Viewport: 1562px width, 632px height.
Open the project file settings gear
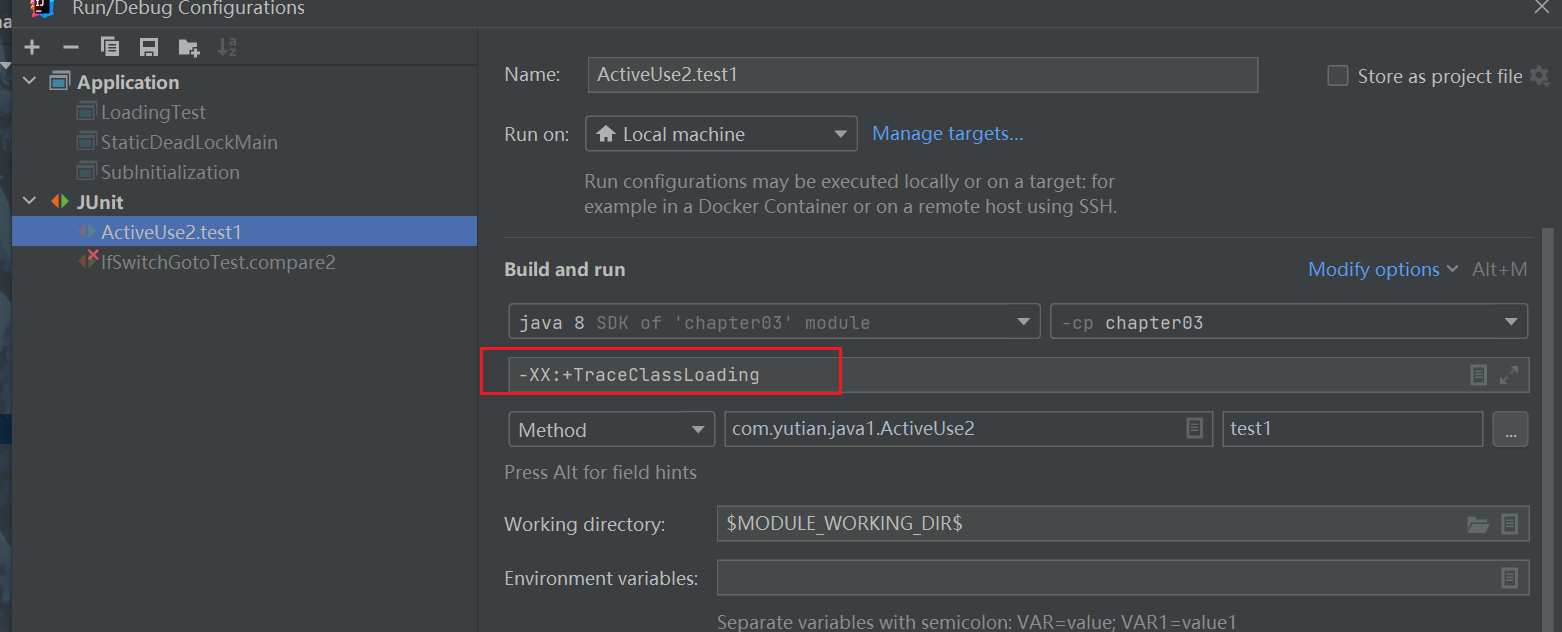coord(1540,76)
